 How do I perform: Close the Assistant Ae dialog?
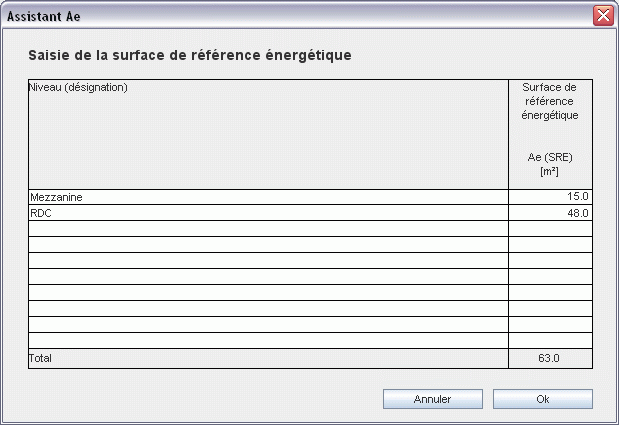point(602,15)
